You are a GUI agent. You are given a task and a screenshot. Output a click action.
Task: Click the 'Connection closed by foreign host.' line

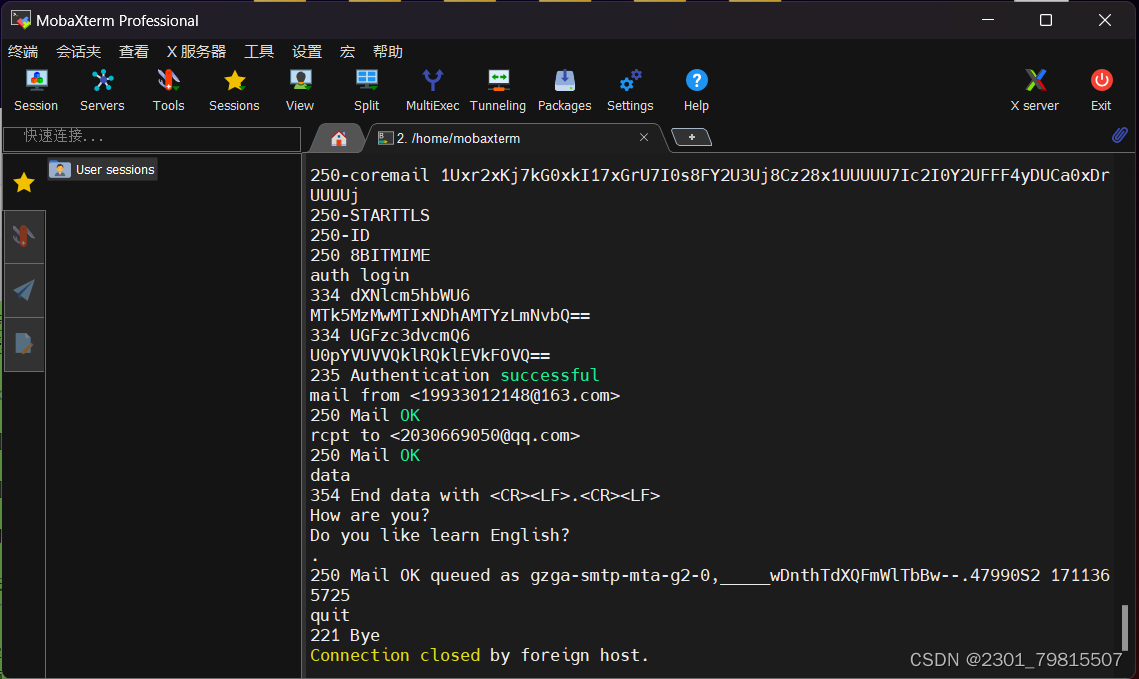tap(479, 656)
